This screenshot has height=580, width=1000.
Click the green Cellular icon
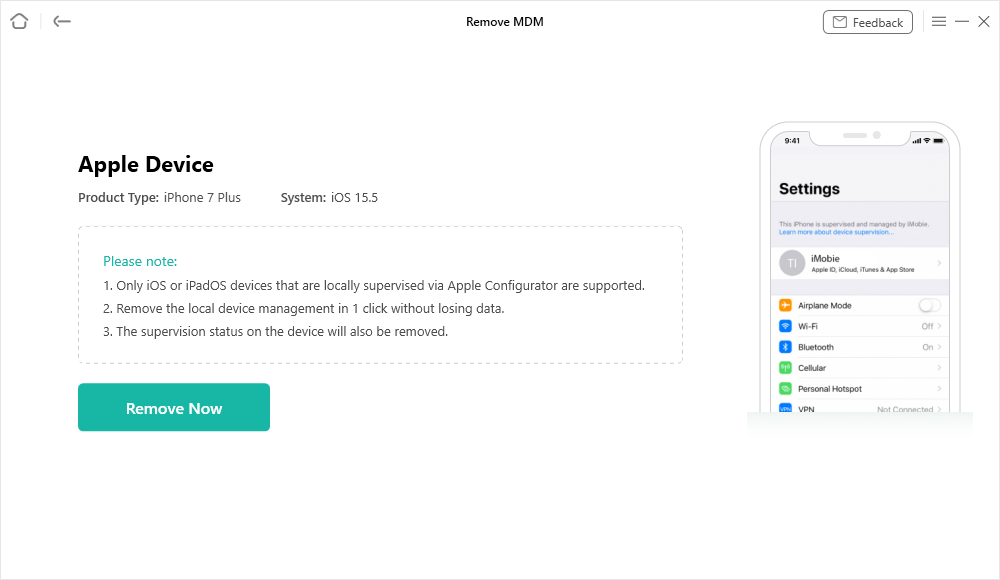[x=786, y=368]
